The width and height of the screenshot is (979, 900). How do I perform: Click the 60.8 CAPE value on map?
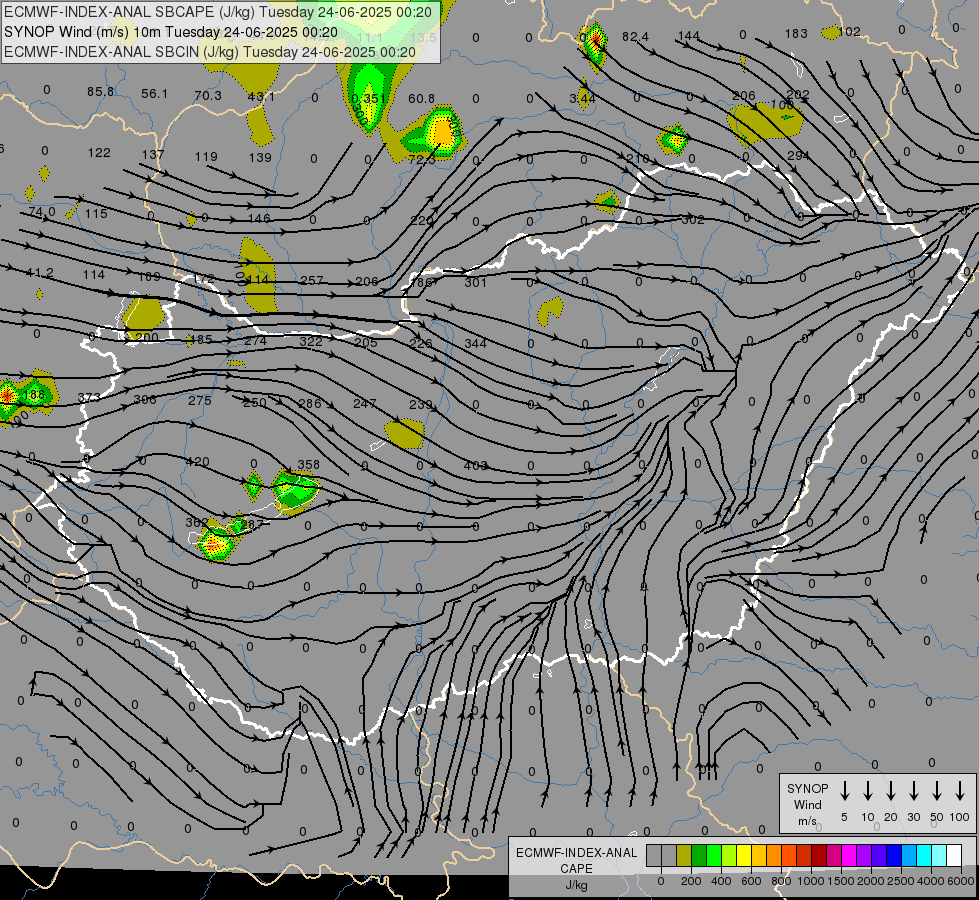[x=421, y=99]
